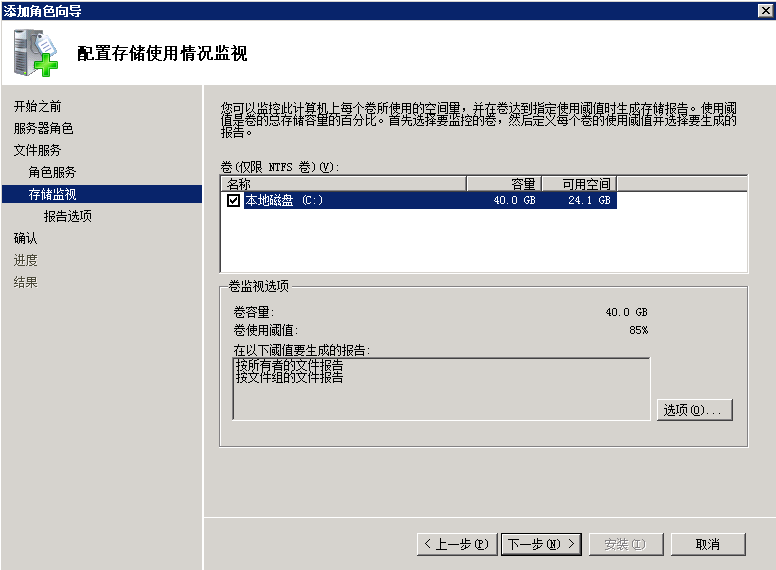Navigate to 角色服务 step

point(52,172)
